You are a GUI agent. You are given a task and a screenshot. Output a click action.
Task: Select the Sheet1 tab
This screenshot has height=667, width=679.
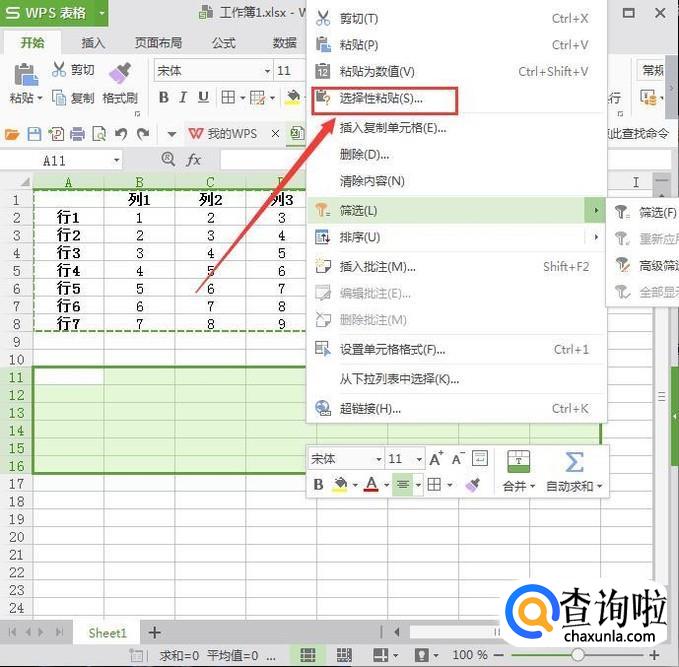(107, 633)
